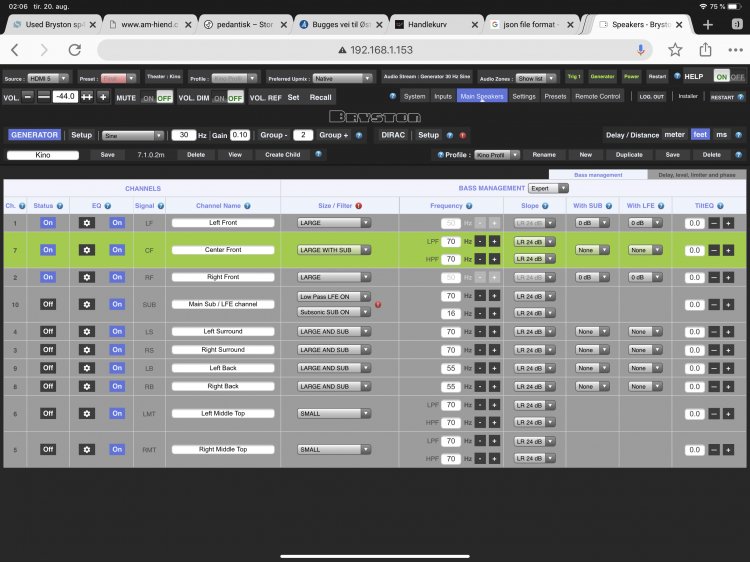The image size is (750, 562).
Task: Click blue help icon left of HELP
Action: pos(677,76)
